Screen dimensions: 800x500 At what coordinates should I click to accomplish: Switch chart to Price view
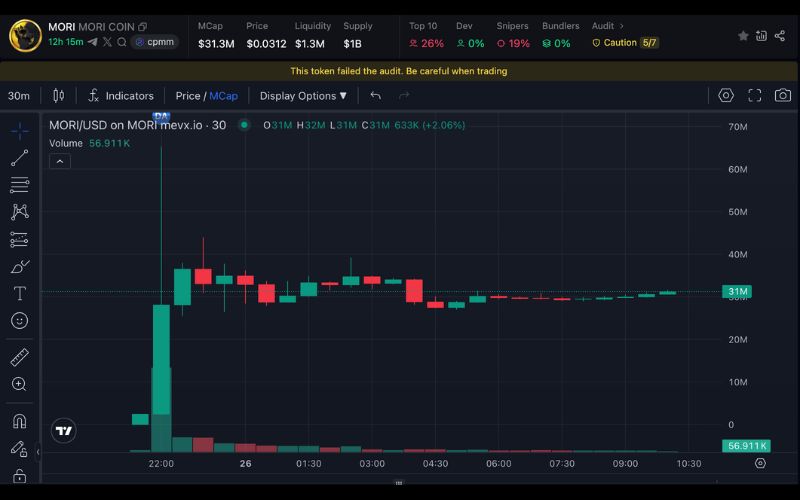188,96
